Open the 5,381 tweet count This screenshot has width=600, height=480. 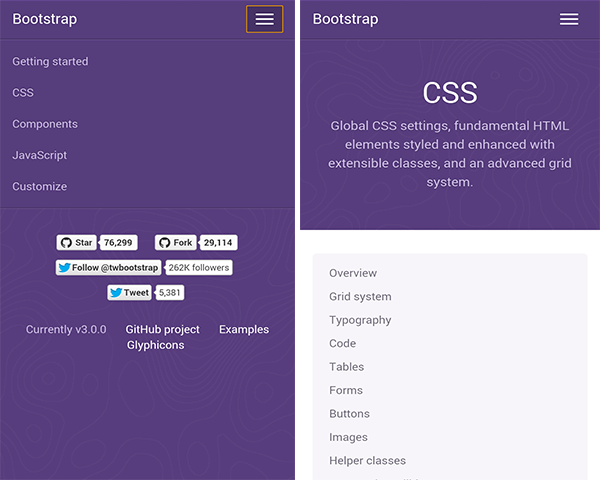click(170, 293)
